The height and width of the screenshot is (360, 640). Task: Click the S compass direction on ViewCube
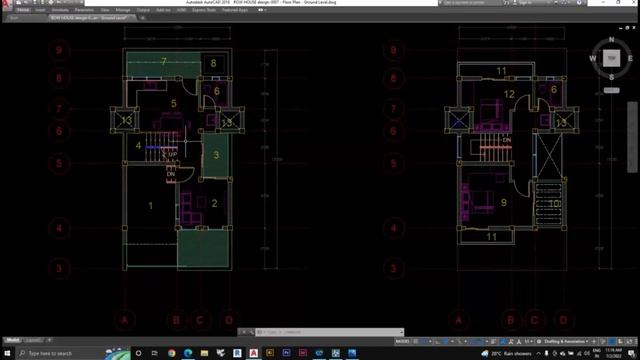click(x=611, y=77)
